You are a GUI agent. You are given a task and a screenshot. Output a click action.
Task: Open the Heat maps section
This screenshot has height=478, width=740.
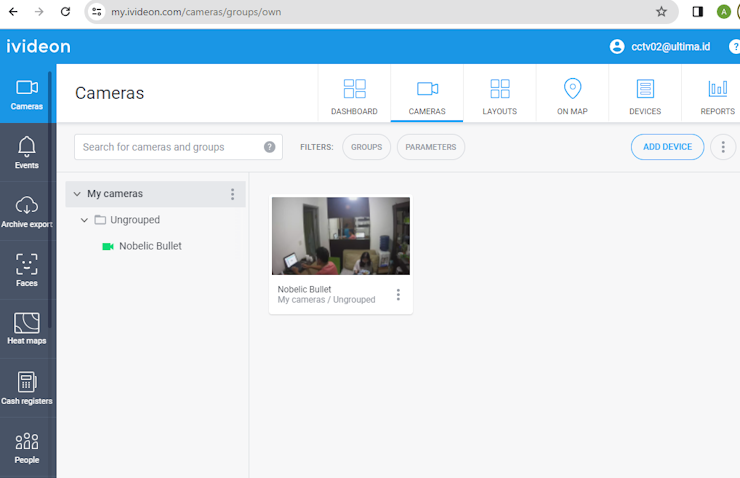click(x=27, y=328)
